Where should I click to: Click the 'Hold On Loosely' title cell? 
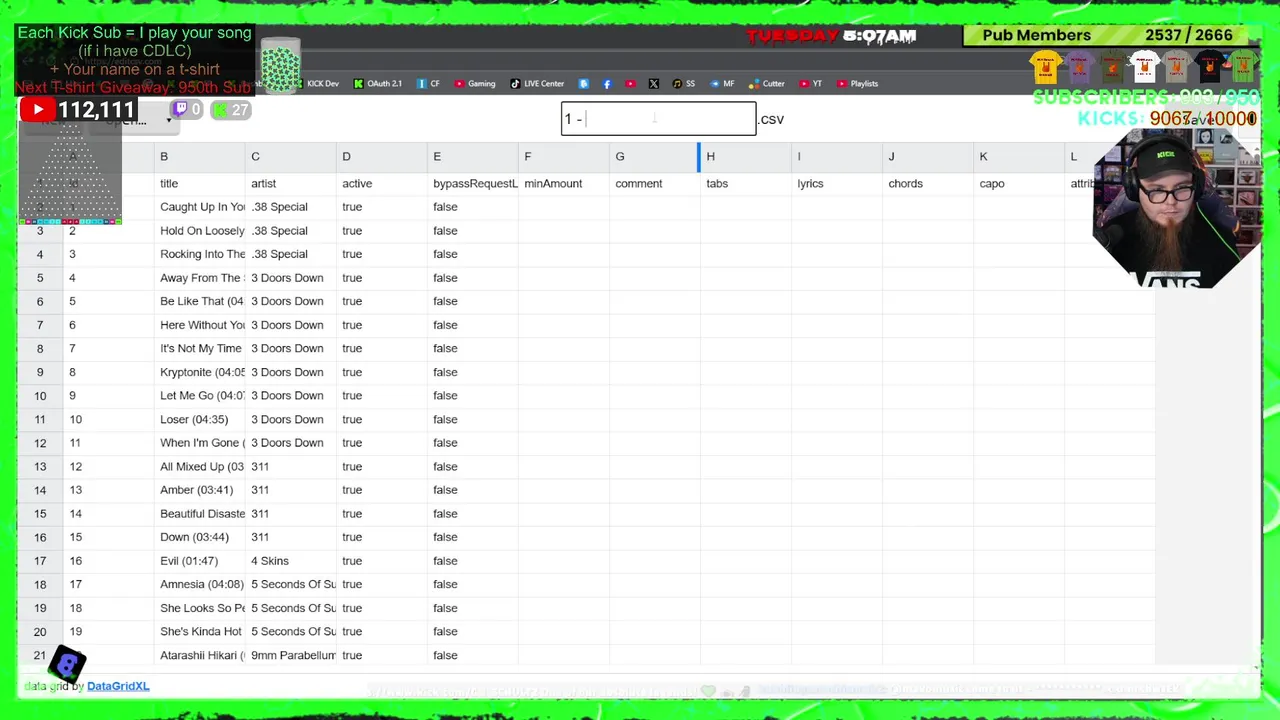pyautogui.click(x=200, y=231)
